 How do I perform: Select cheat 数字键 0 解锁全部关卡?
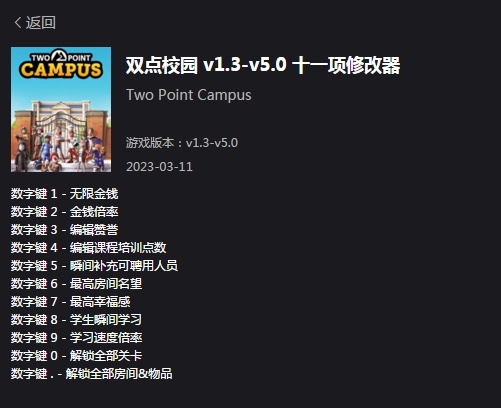tap(76, 356)
